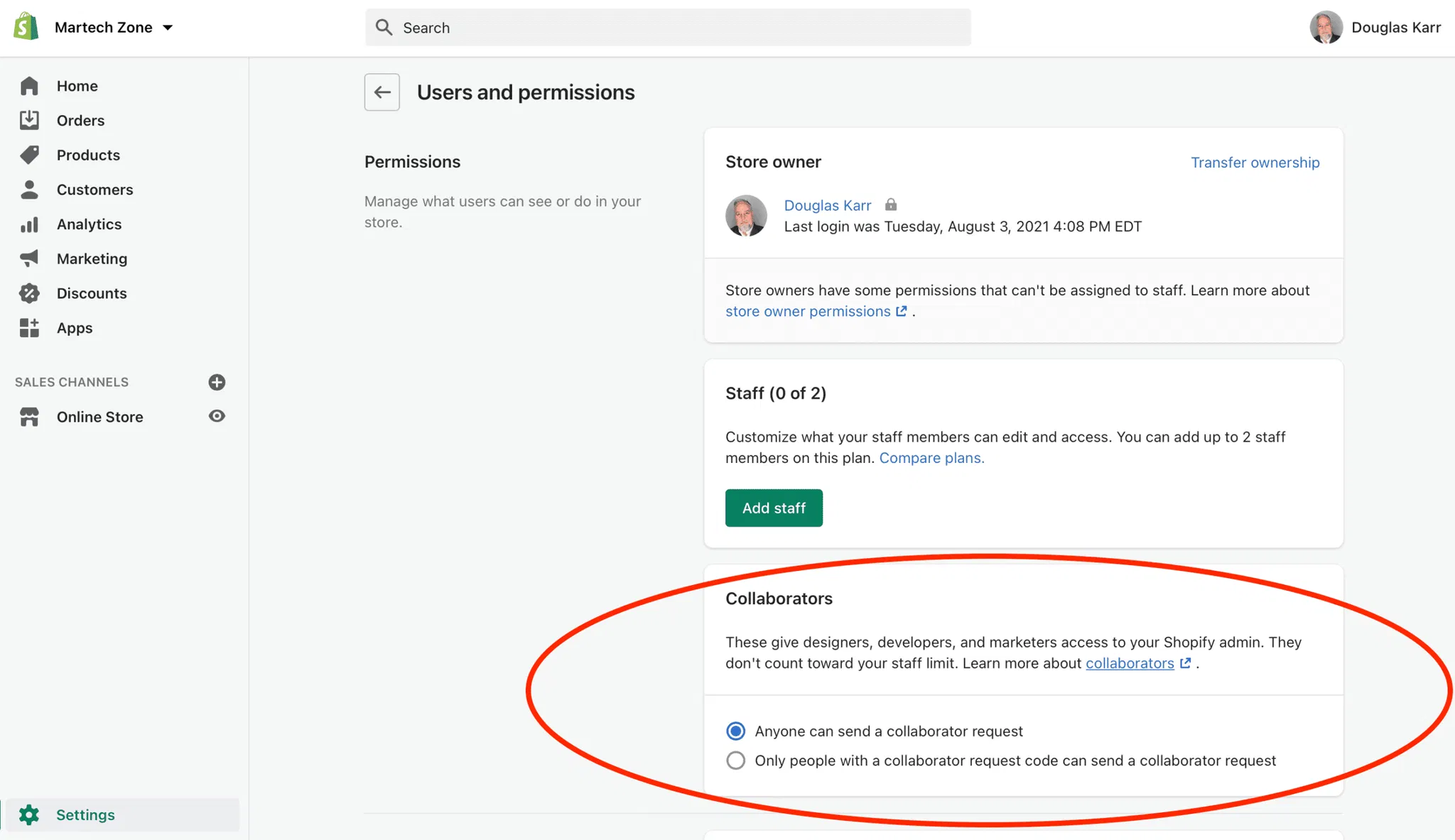Click the SALES CHANNELS section label
Image resolution: width=1455 pixels, height=840 pixels.
(72, 382)
